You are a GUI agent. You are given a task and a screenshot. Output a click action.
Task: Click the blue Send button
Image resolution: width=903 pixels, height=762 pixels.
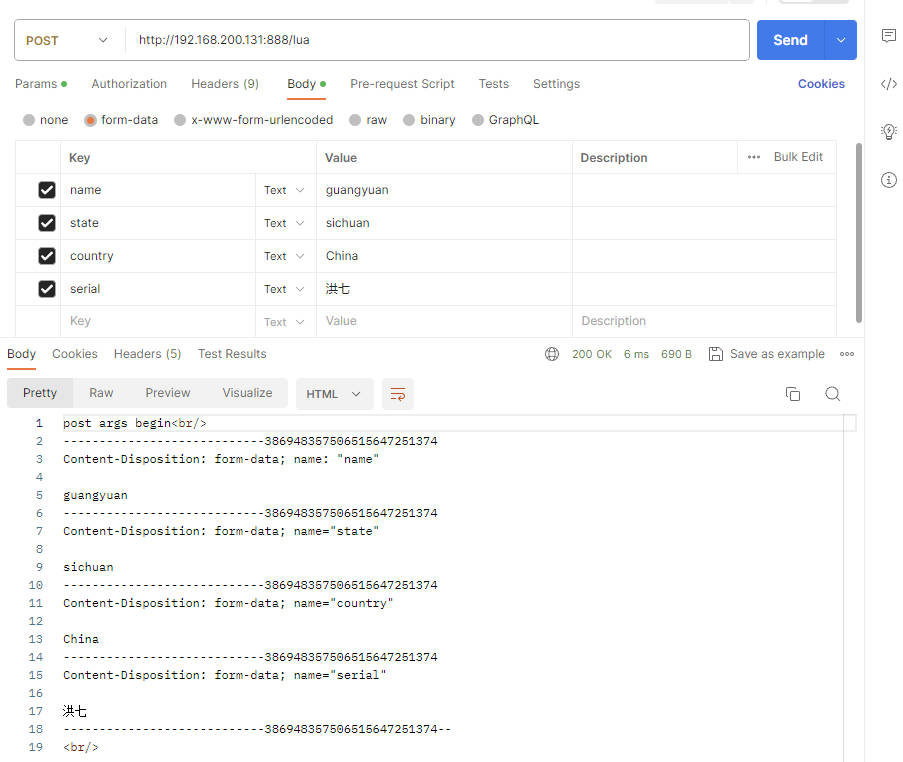point(790,40)
